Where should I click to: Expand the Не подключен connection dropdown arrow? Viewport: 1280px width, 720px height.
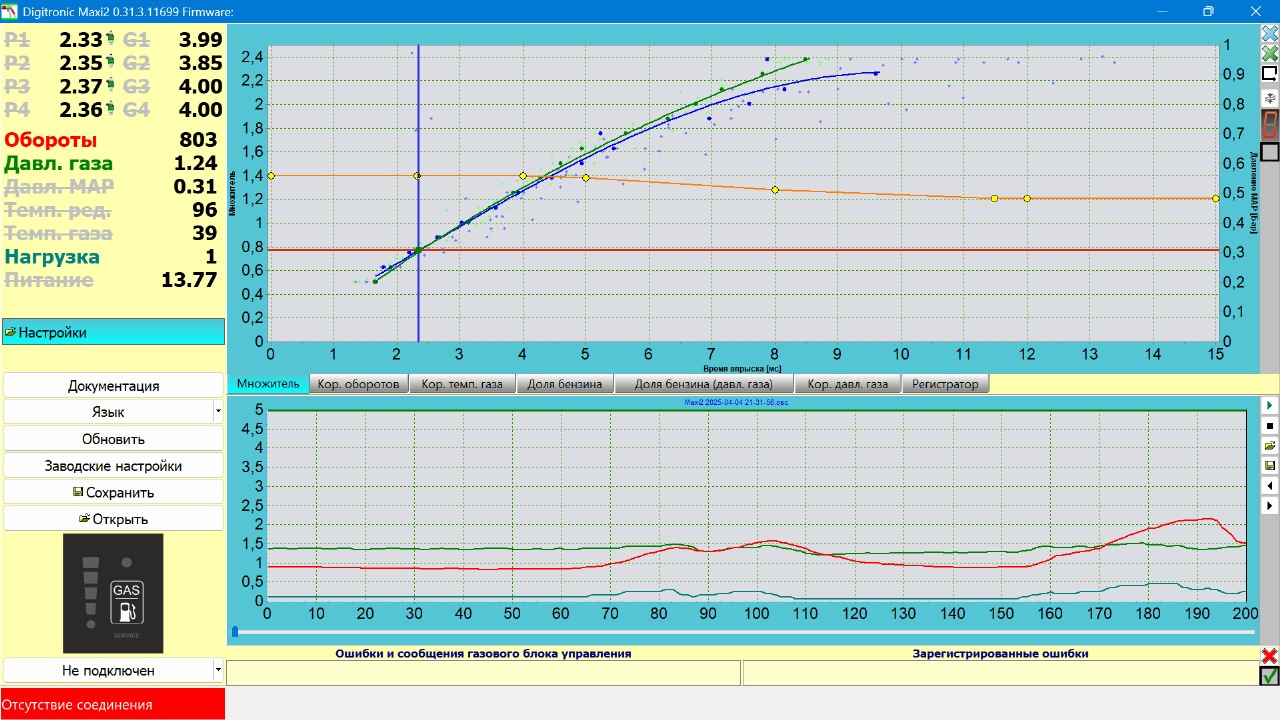point(218,670)
